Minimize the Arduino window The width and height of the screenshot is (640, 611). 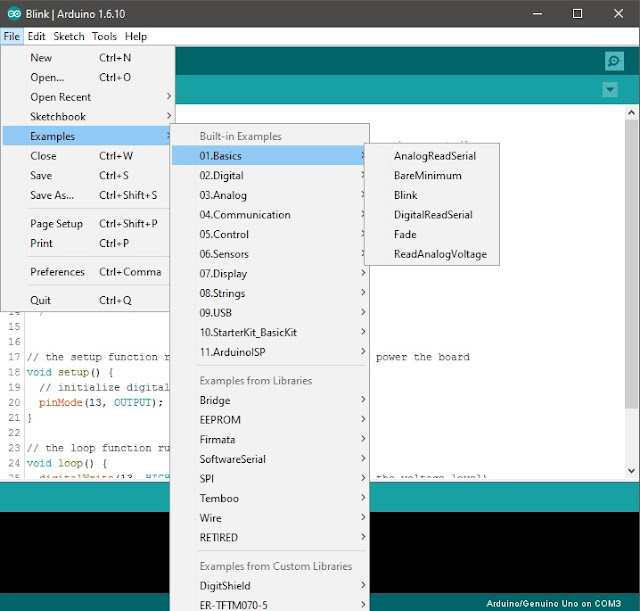[x=538, y=14]
